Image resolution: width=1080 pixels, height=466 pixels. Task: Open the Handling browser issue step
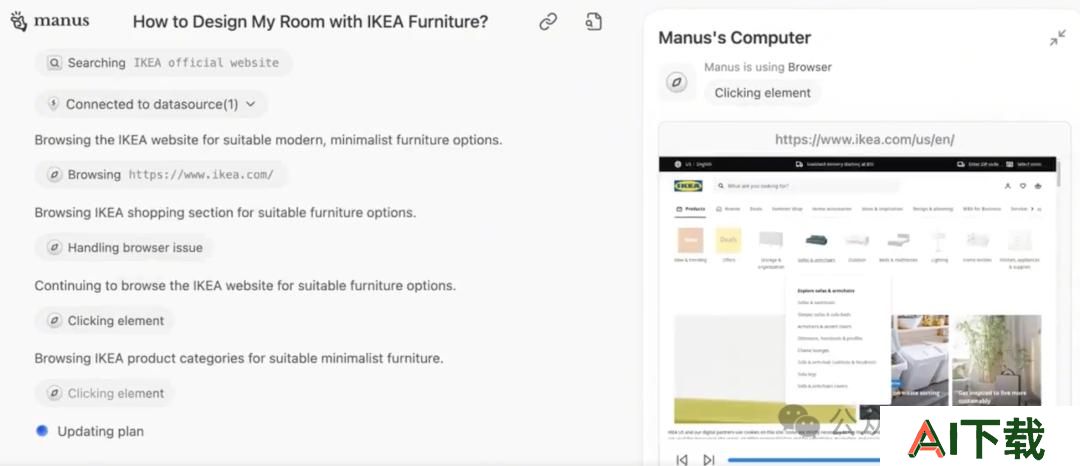pos(125,248)
